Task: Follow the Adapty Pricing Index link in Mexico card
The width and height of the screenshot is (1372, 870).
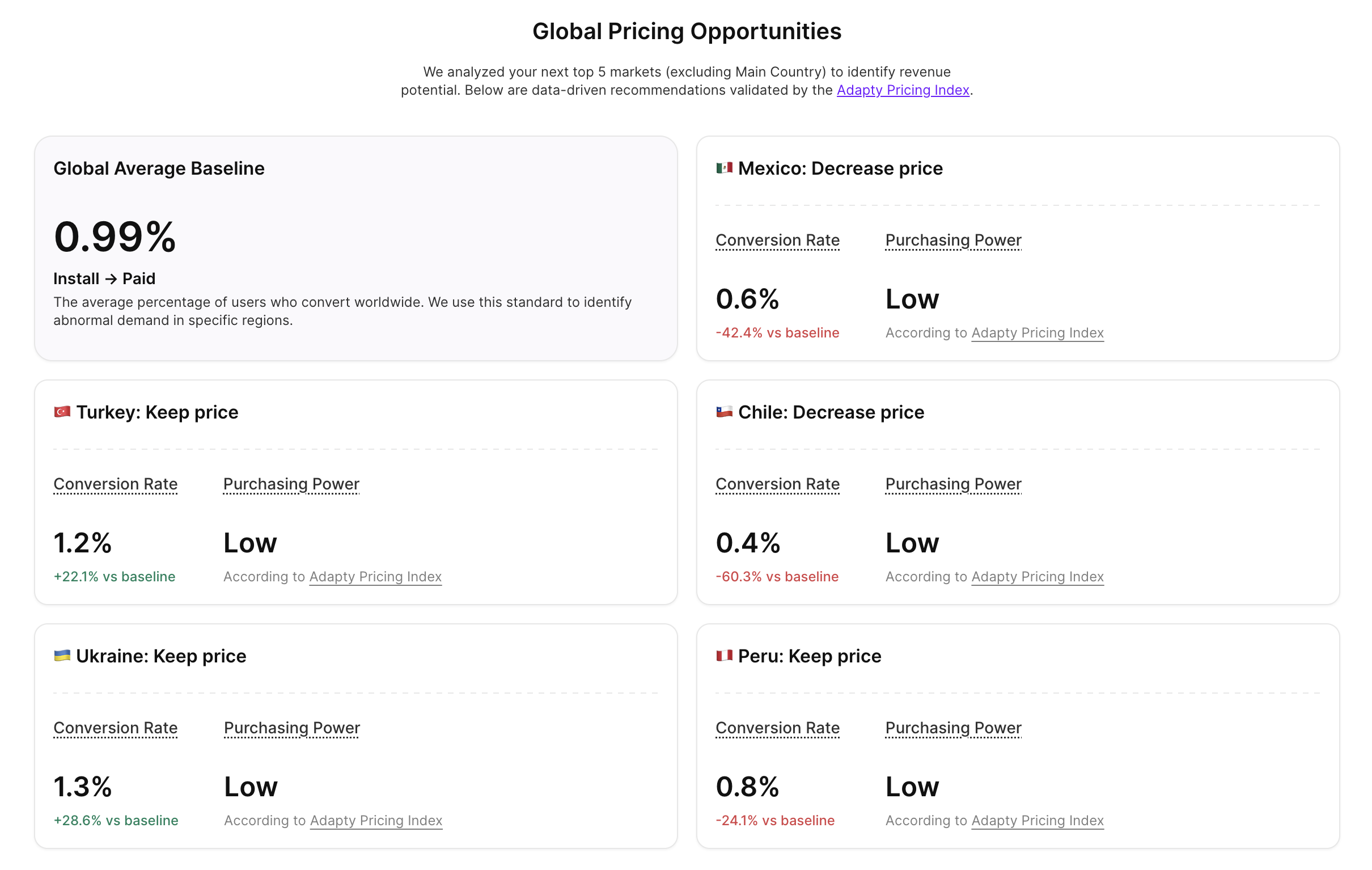Action: [1037, 332]
